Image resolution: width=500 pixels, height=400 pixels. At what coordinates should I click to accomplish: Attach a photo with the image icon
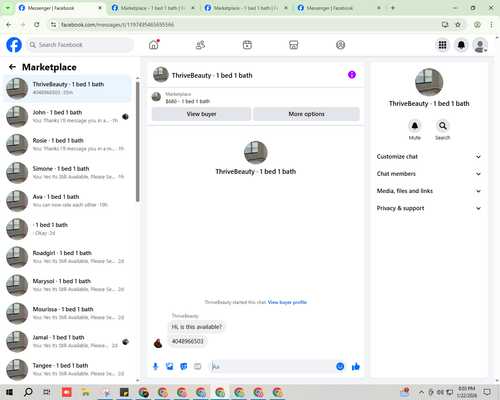click(170, 367)
